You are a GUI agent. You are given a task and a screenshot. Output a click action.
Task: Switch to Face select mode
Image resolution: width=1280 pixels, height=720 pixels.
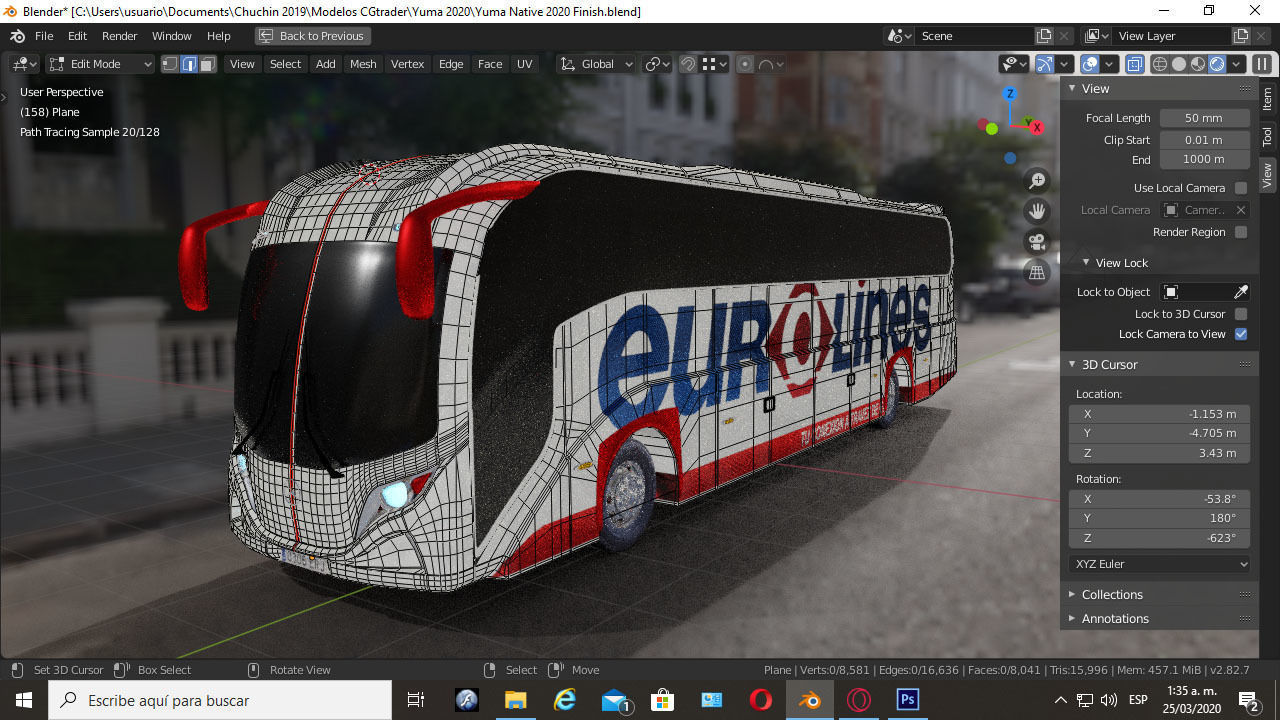tap(206, 63)
